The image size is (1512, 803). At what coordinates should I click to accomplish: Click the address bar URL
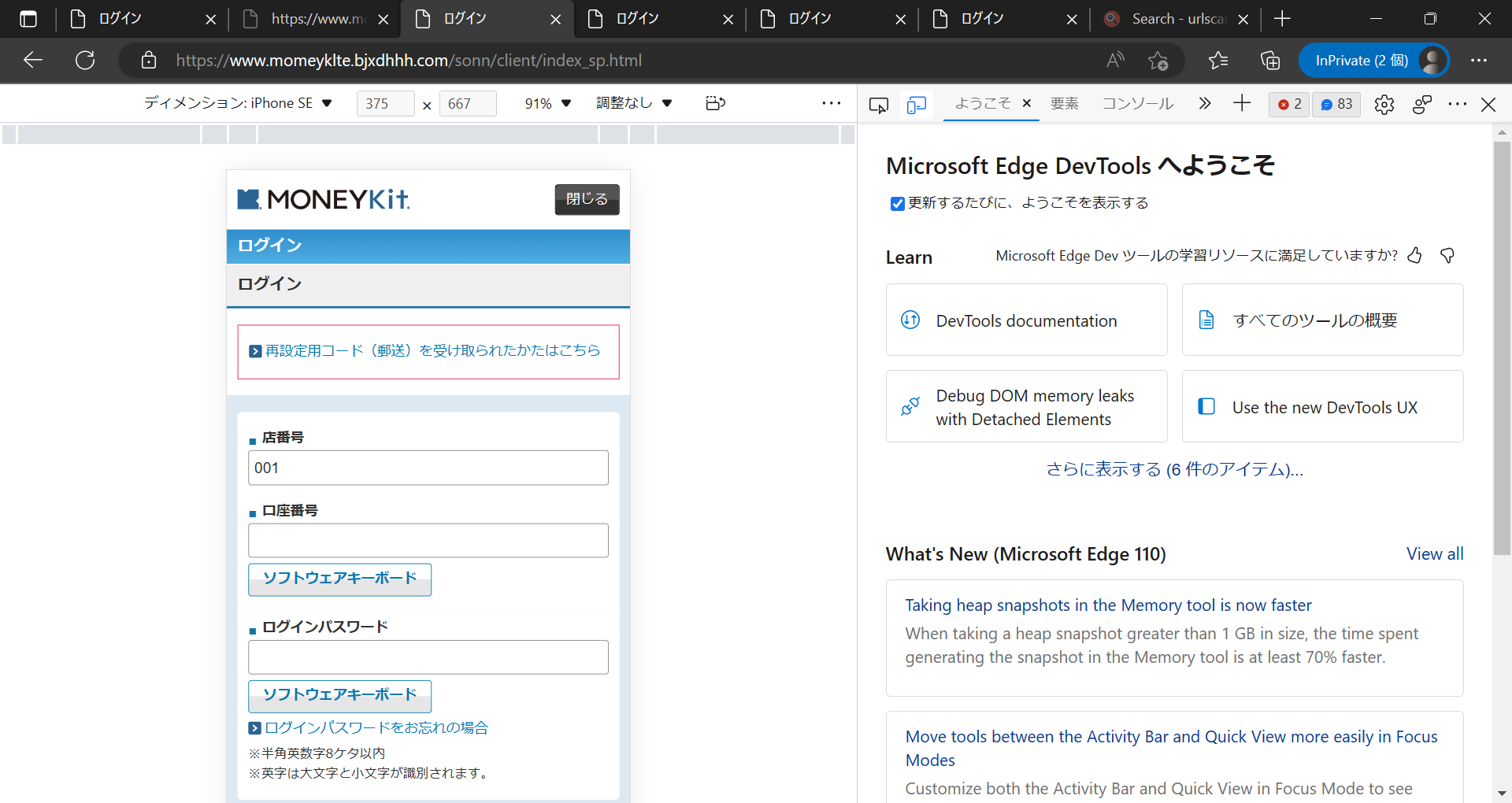pos(409,60)
